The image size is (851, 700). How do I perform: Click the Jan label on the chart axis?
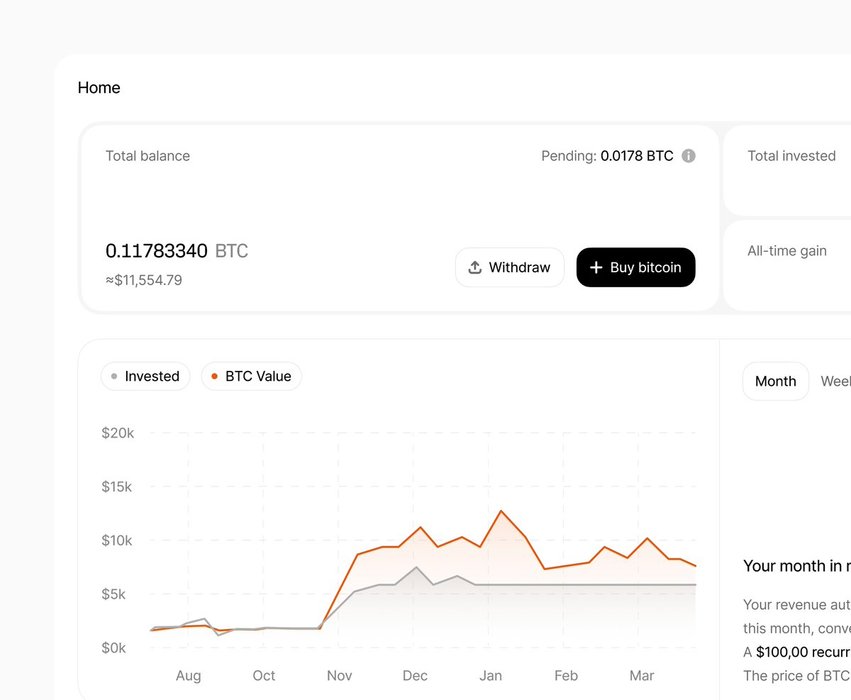[x=491, y=676]
